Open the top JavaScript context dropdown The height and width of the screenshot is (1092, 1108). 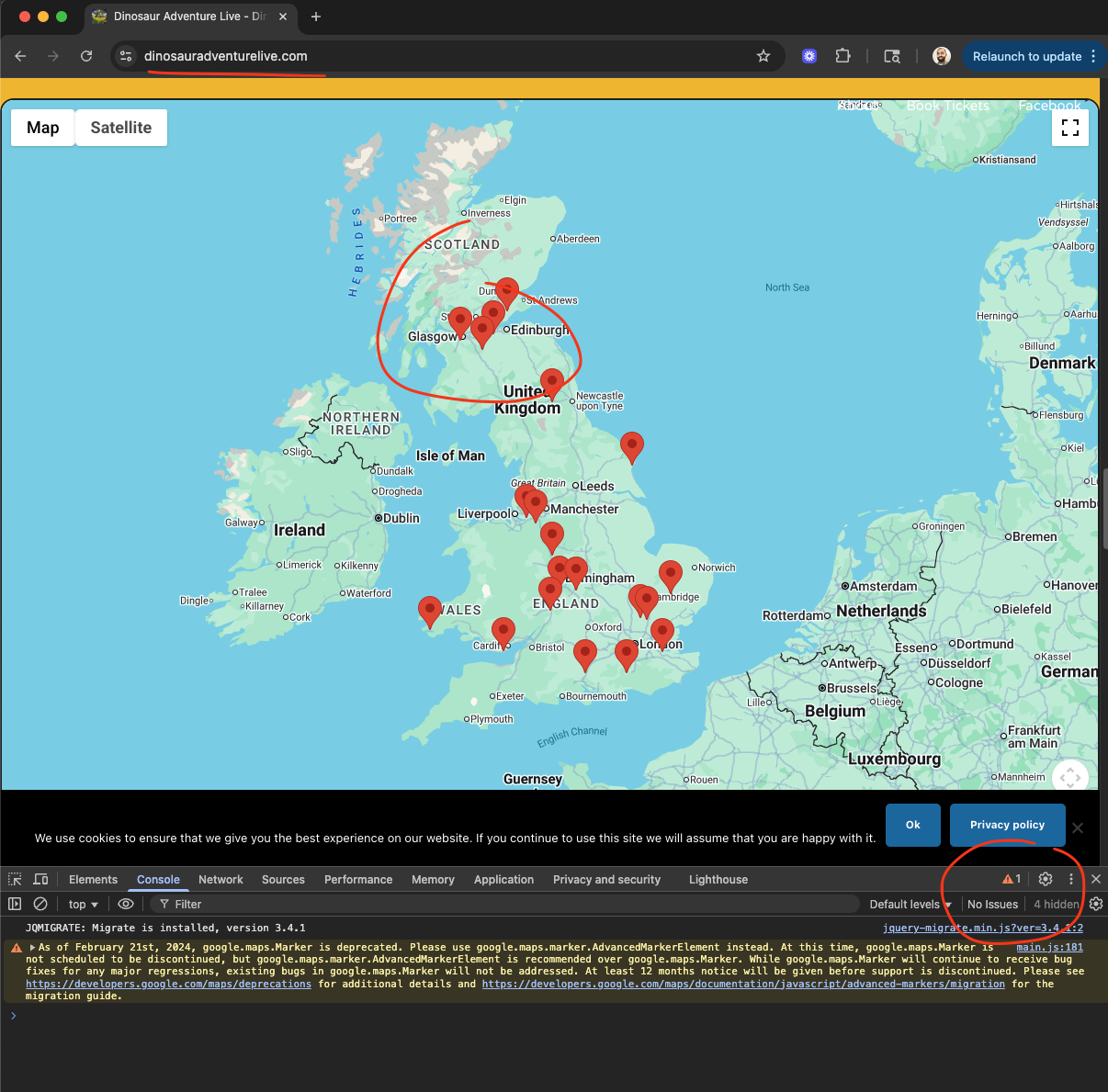click(x=84, y=904)
